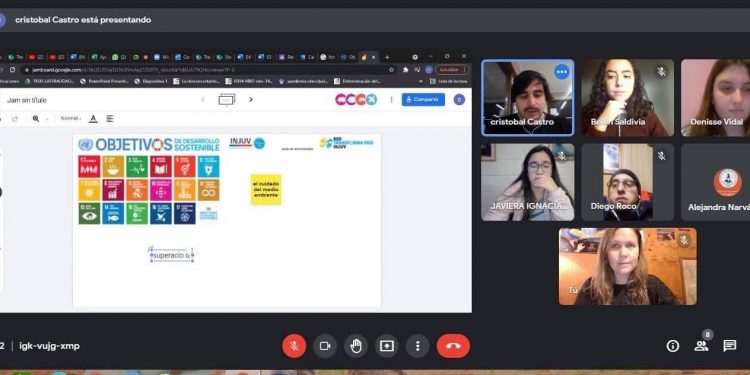
Task: Click the green SDG 13 eye tile
Action: point(89,213)
